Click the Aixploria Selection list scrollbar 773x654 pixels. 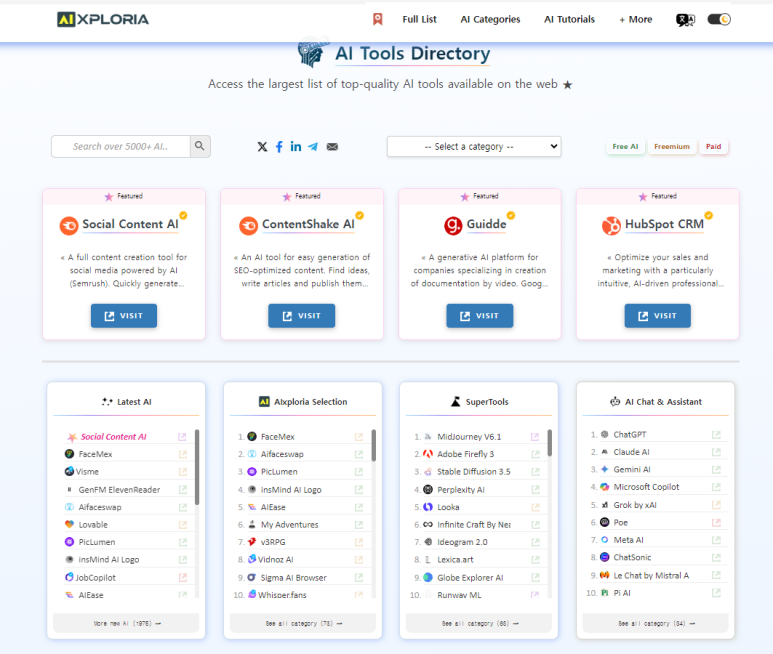point(374,446)
